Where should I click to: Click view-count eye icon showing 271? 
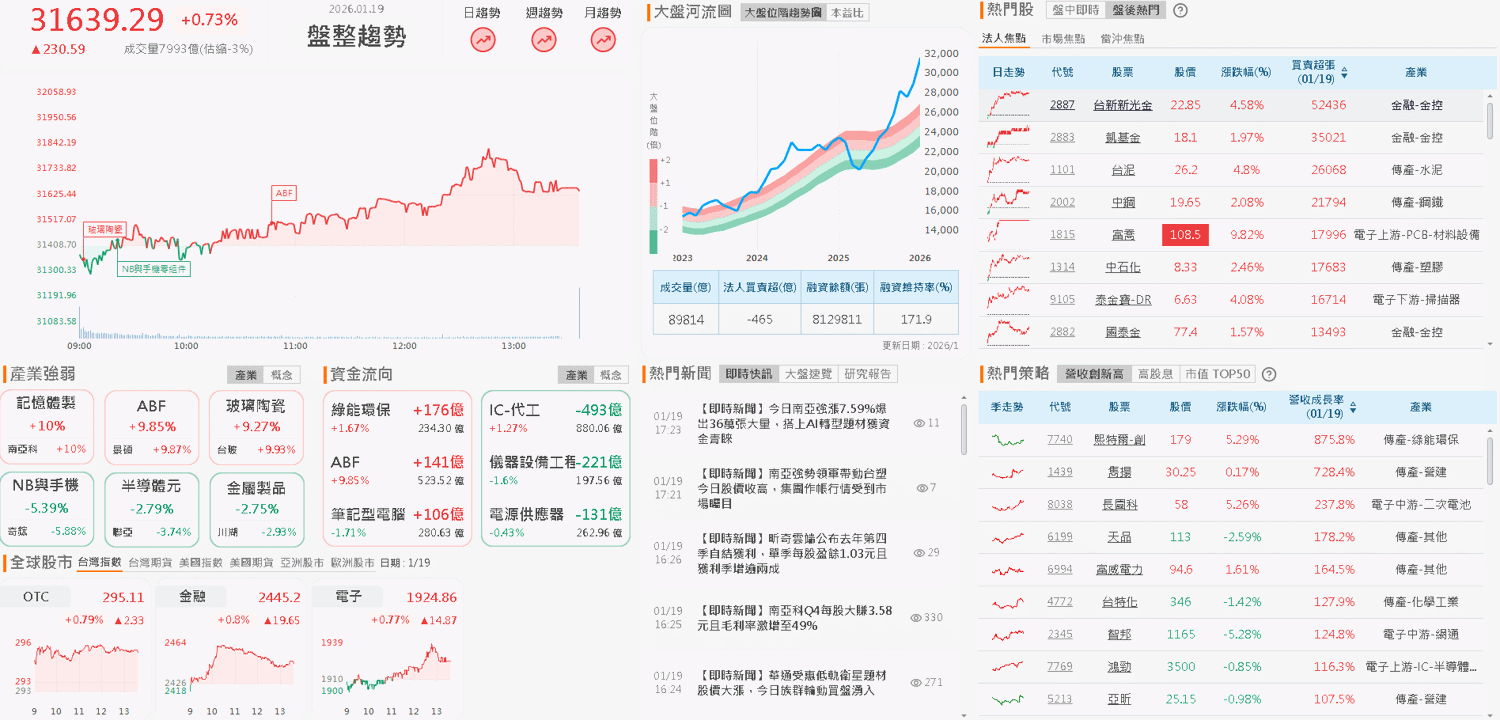(x=916, y=682)
